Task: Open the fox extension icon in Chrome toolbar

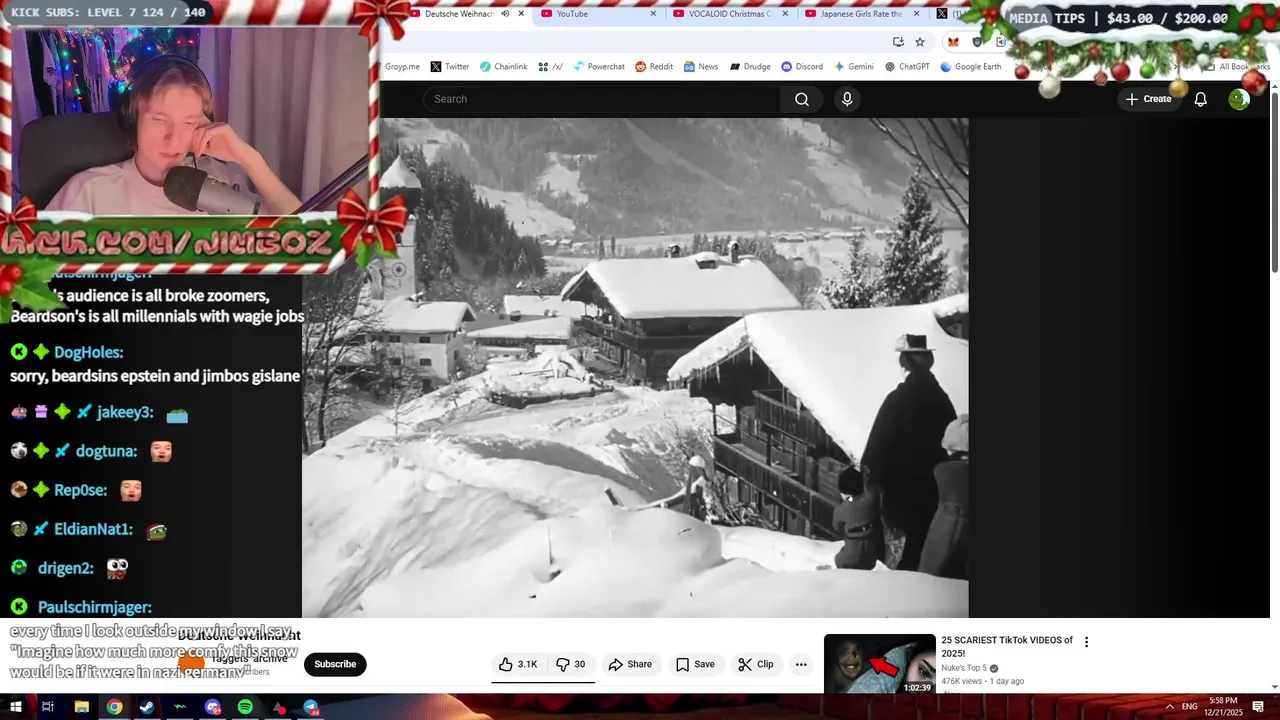Action: [953, 42]
